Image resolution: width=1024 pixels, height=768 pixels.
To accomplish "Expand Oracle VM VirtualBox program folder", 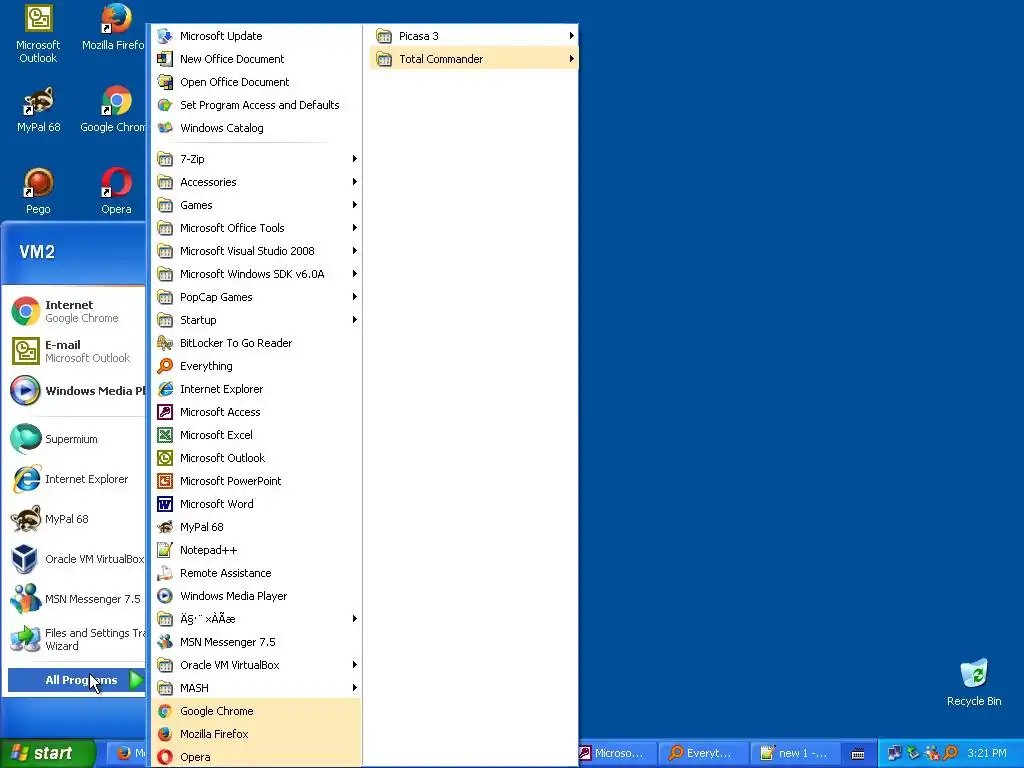I will pos(256,665).
